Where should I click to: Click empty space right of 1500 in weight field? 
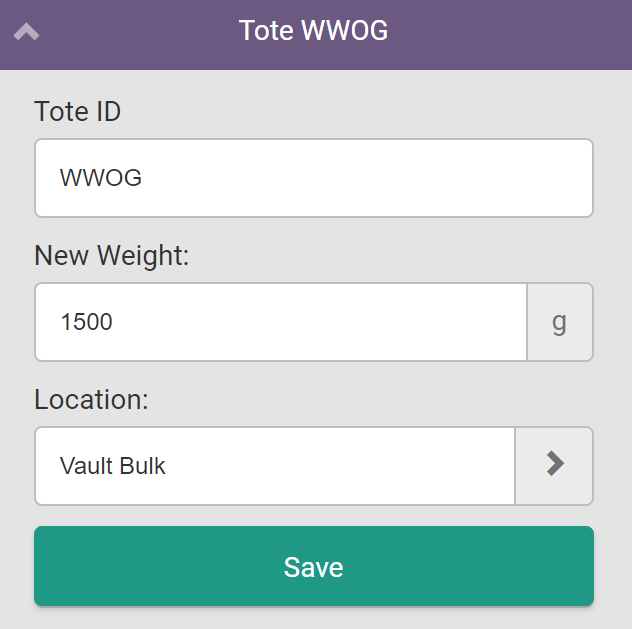pyautogui.click(x=330, y=322)
